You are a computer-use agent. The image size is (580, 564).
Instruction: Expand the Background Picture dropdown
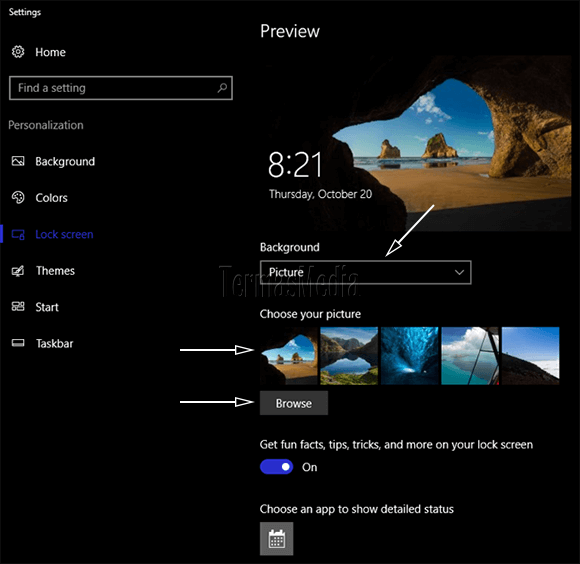[365, 272]
